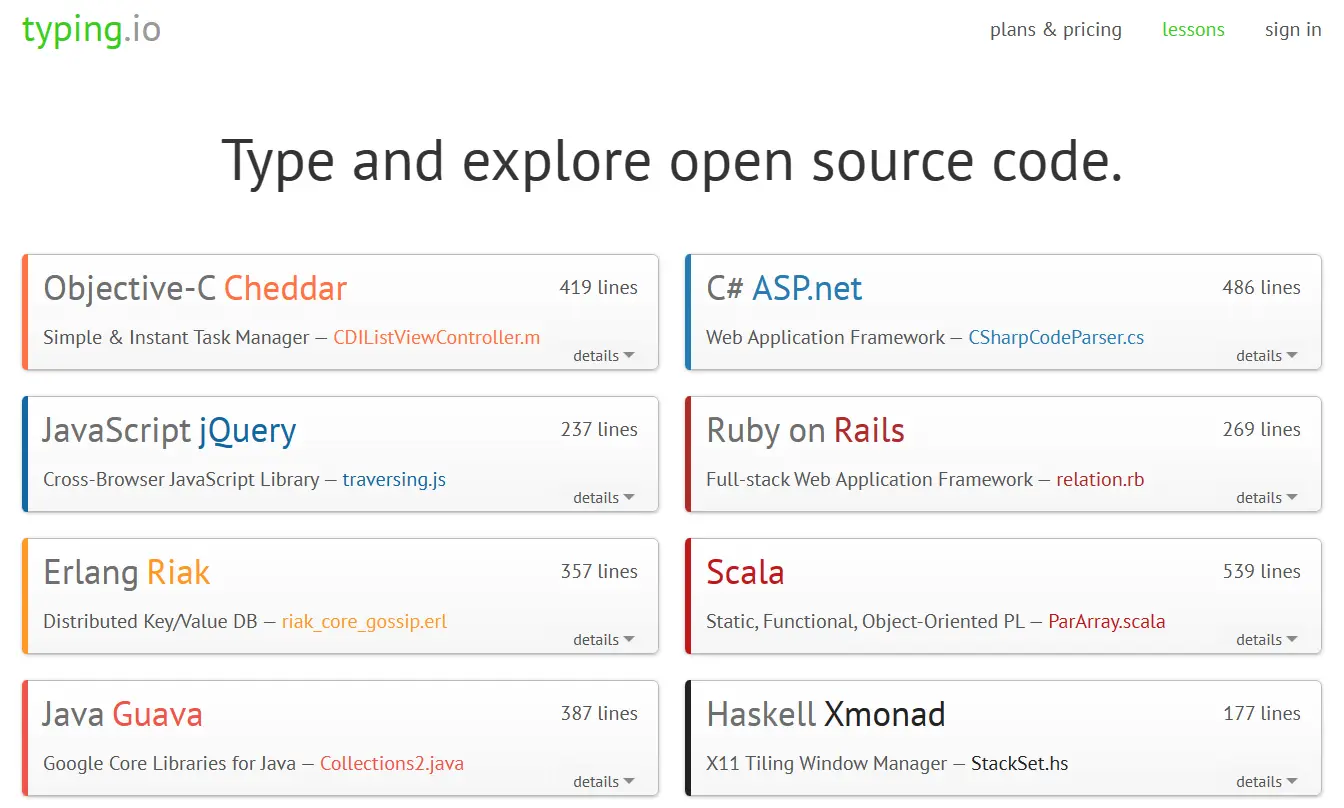Expand details for Objective-C Cheddar
The image size is (1344, 808).
coord(603,356)
